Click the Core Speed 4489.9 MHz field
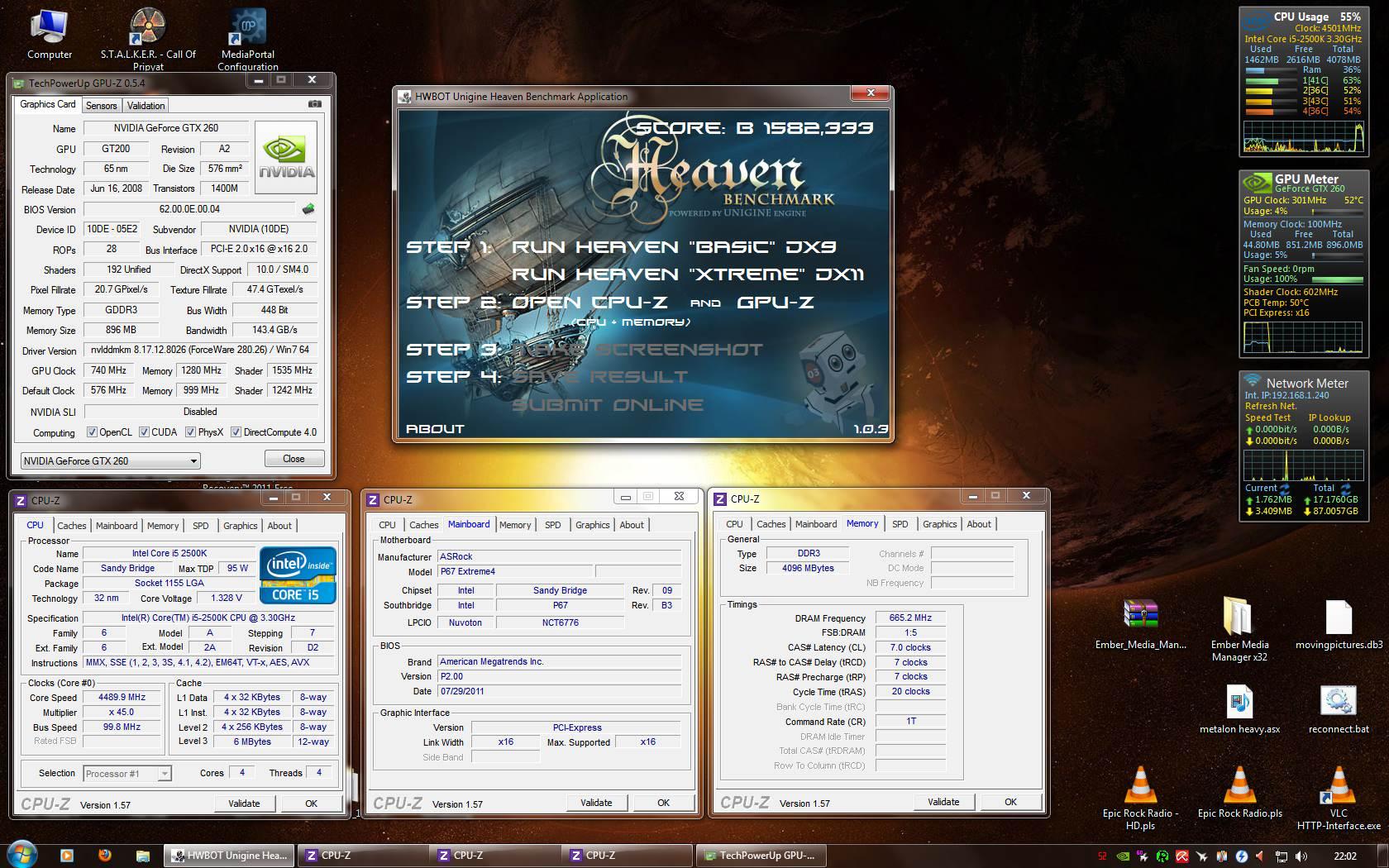The width and height of the screenshot is (1389, 868). (122, 698)
